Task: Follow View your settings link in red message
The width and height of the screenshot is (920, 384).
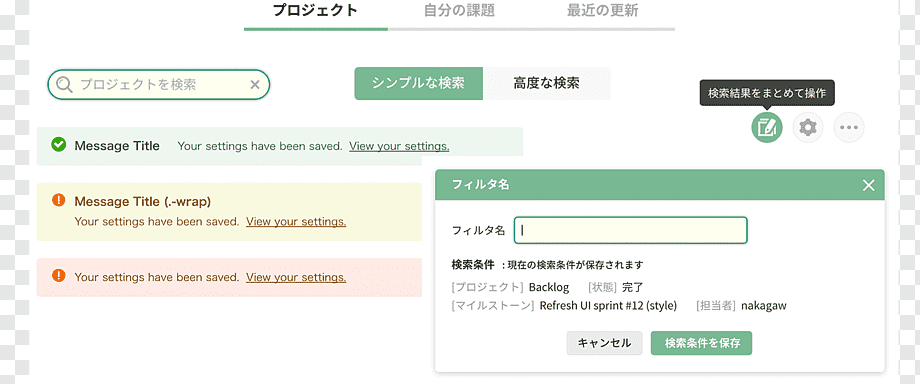Action: click(296, 277)
